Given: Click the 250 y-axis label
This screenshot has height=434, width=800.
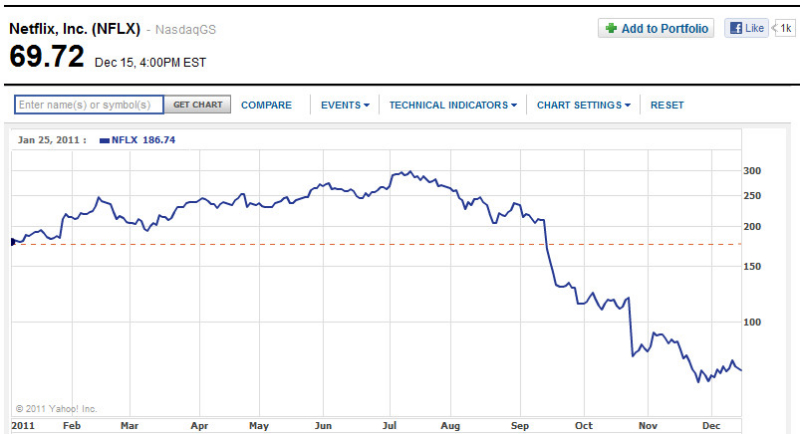Looking at the screenshot, I should [x=752, y=196].
